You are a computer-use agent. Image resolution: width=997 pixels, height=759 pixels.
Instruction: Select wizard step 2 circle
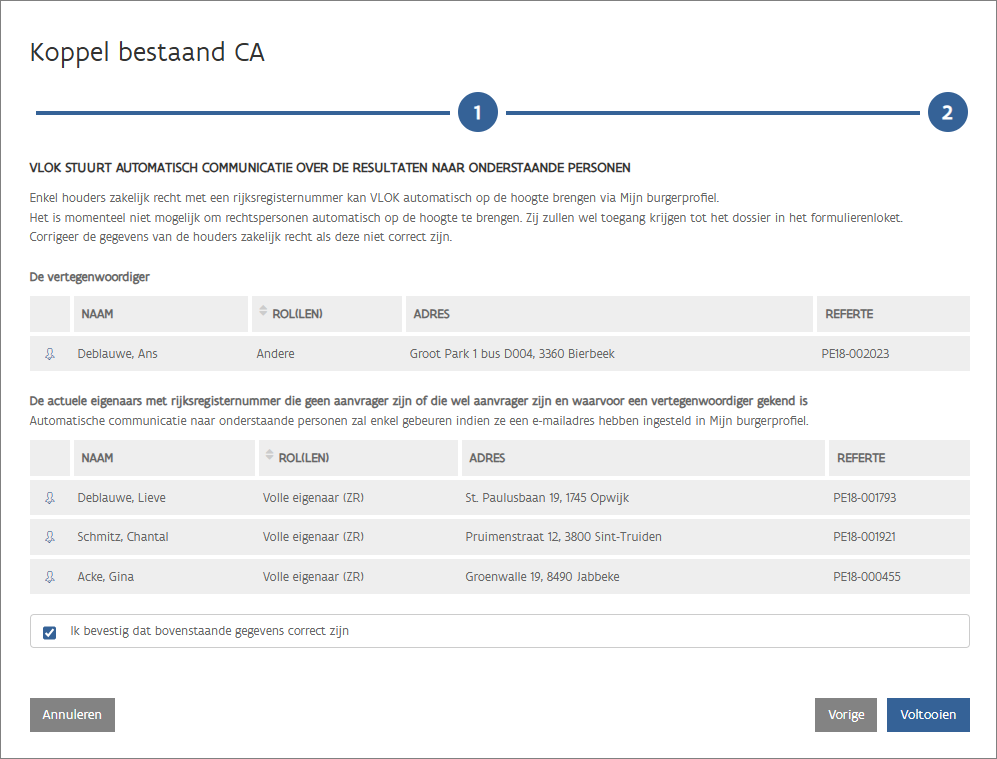(x=947, y=112)
